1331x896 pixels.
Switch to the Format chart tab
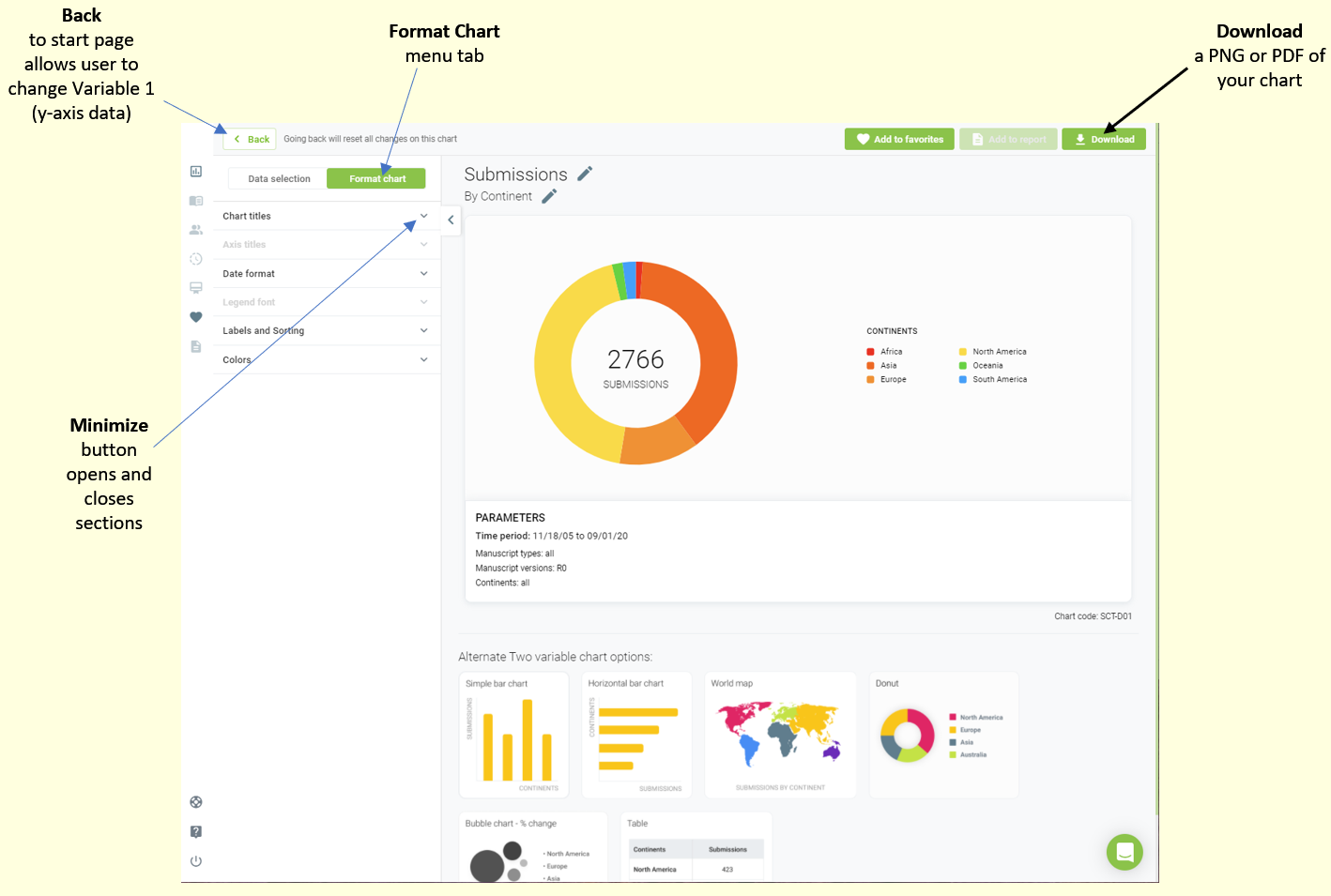[376, 178]
